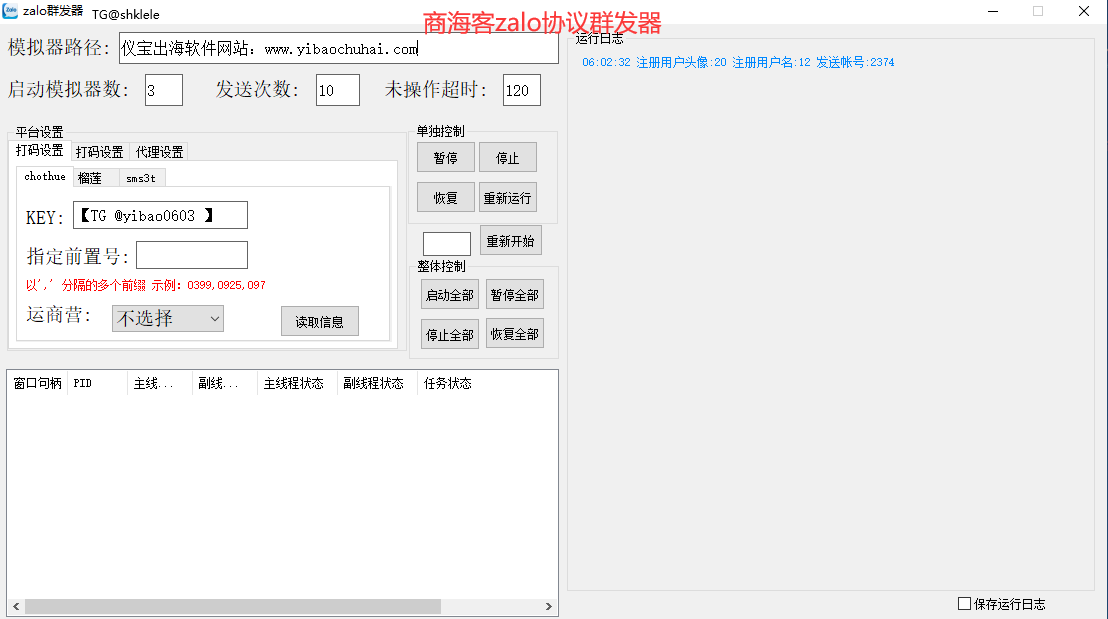Screen dimensions: 1108x619
Task: Click the 窗口句柄 column header
Action: click(37, 383)
